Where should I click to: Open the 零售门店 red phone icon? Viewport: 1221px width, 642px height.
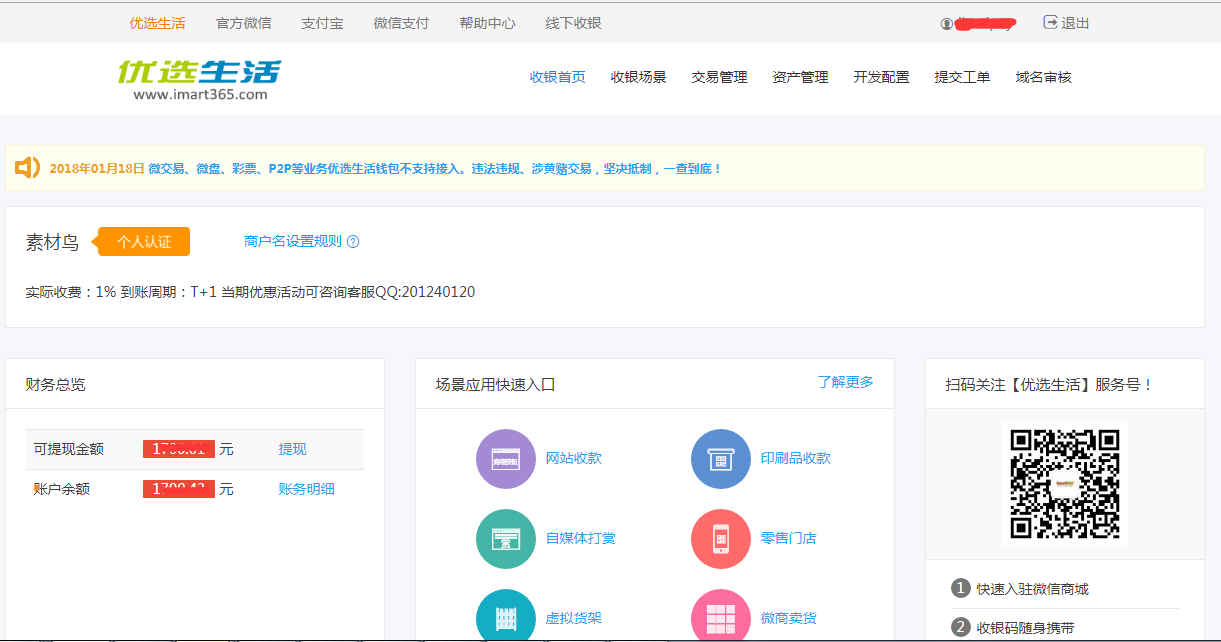[x=721, y=539]
